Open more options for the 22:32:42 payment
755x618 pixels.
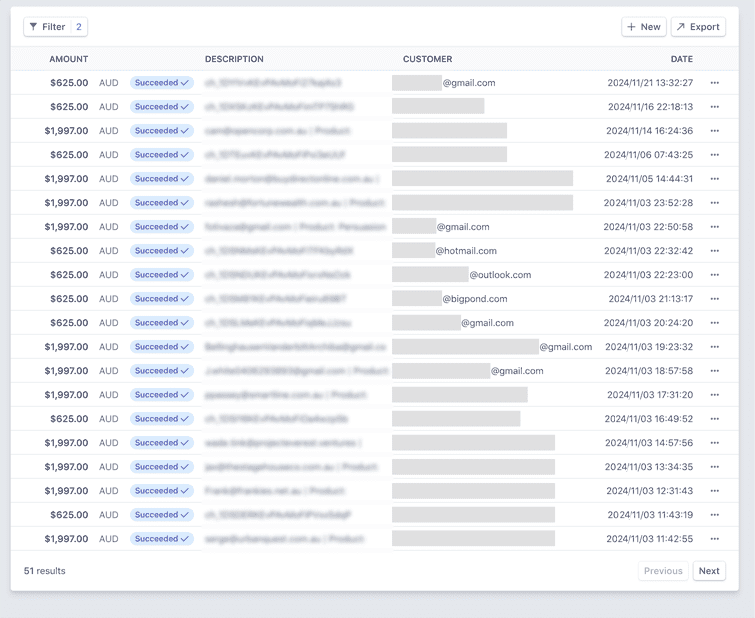(715, 251)
